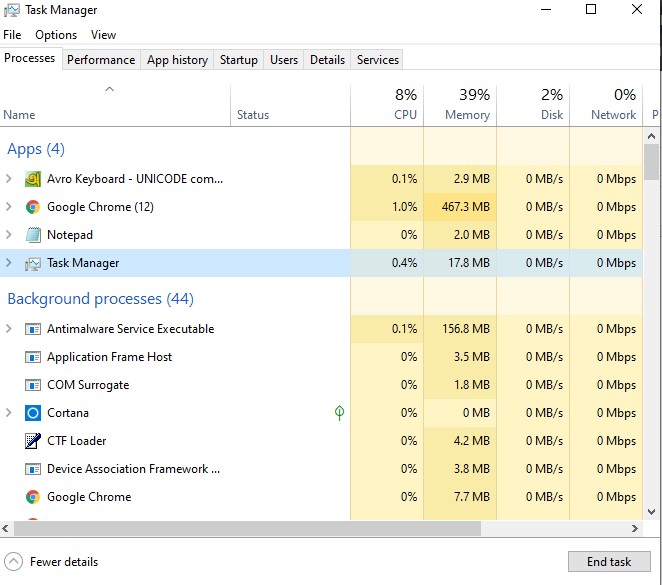Click the Fewer details circle arrow icon
Viewport: 662px width, 585px height.
[x=13, y=562]
